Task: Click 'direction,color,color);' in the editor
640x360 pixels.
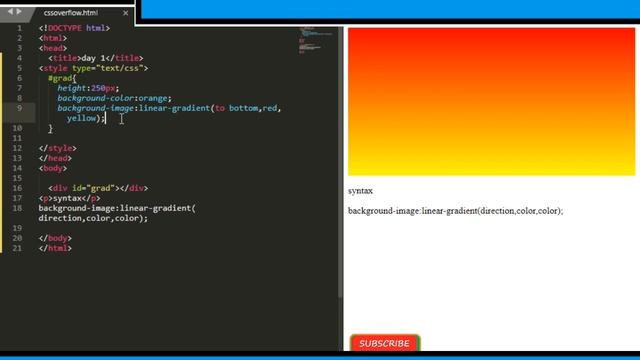Action: click(93, 218)
